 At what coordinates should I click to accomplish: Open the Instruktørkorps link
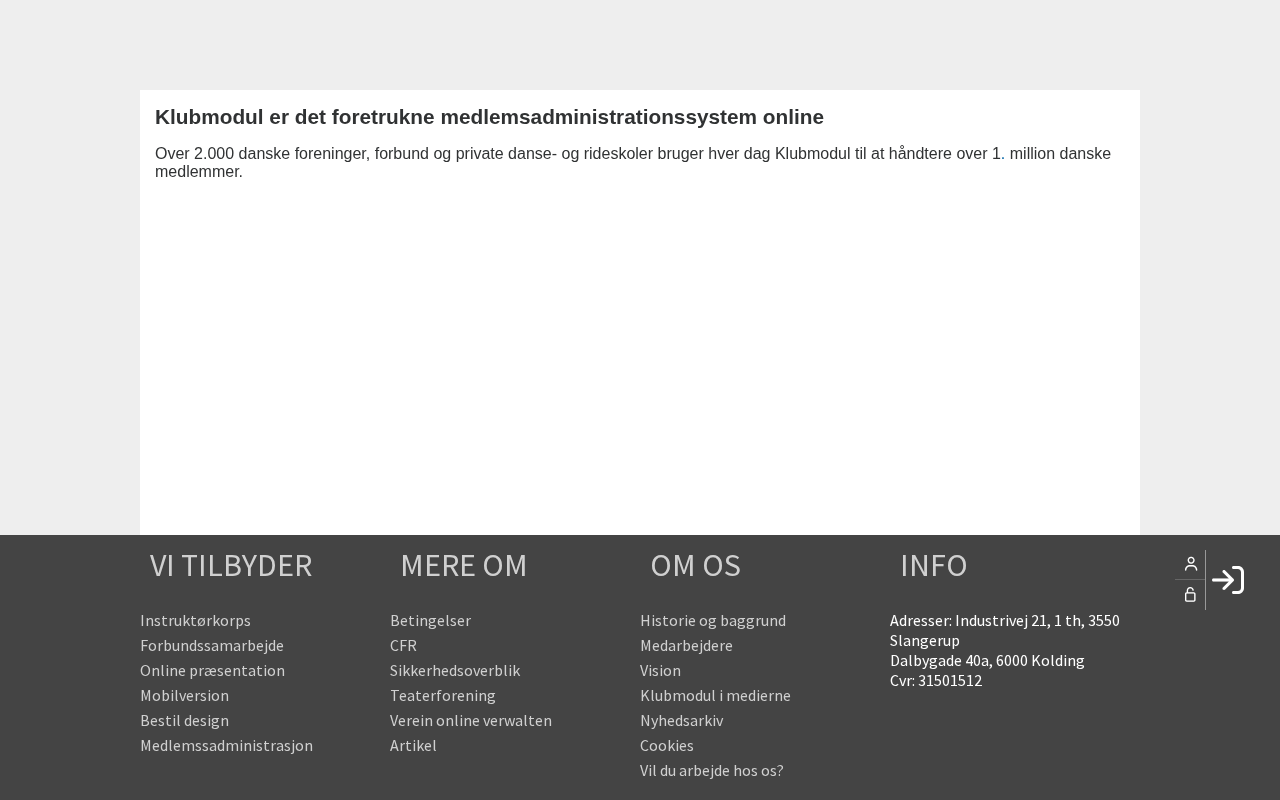195,620
